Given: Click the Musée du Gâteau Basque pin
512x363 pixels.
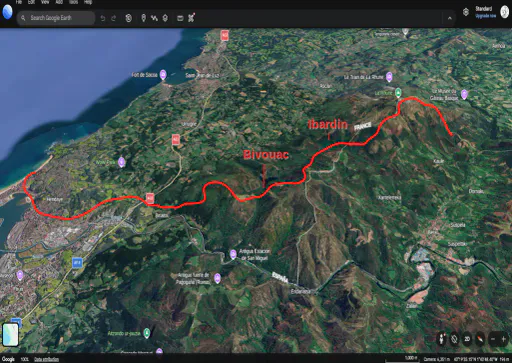Looking at the screenshot, I should point(464,94).
